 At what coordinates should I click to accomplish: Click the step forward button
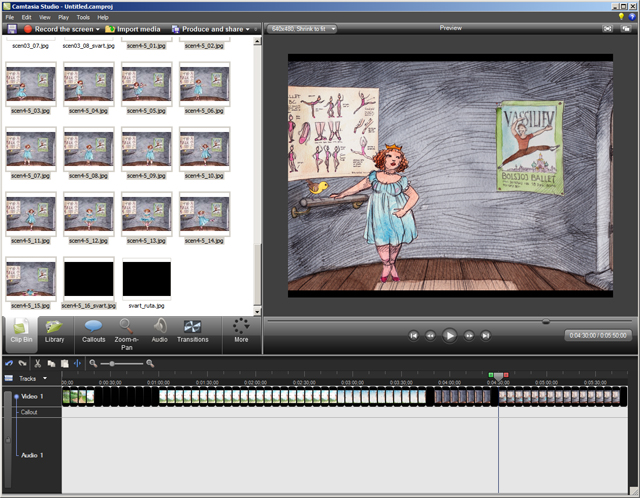[x=469, y=336]
